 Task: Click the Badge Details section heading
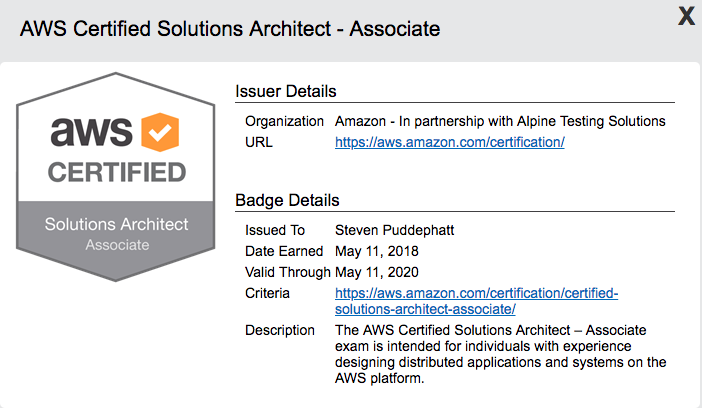tap(287, 200)
